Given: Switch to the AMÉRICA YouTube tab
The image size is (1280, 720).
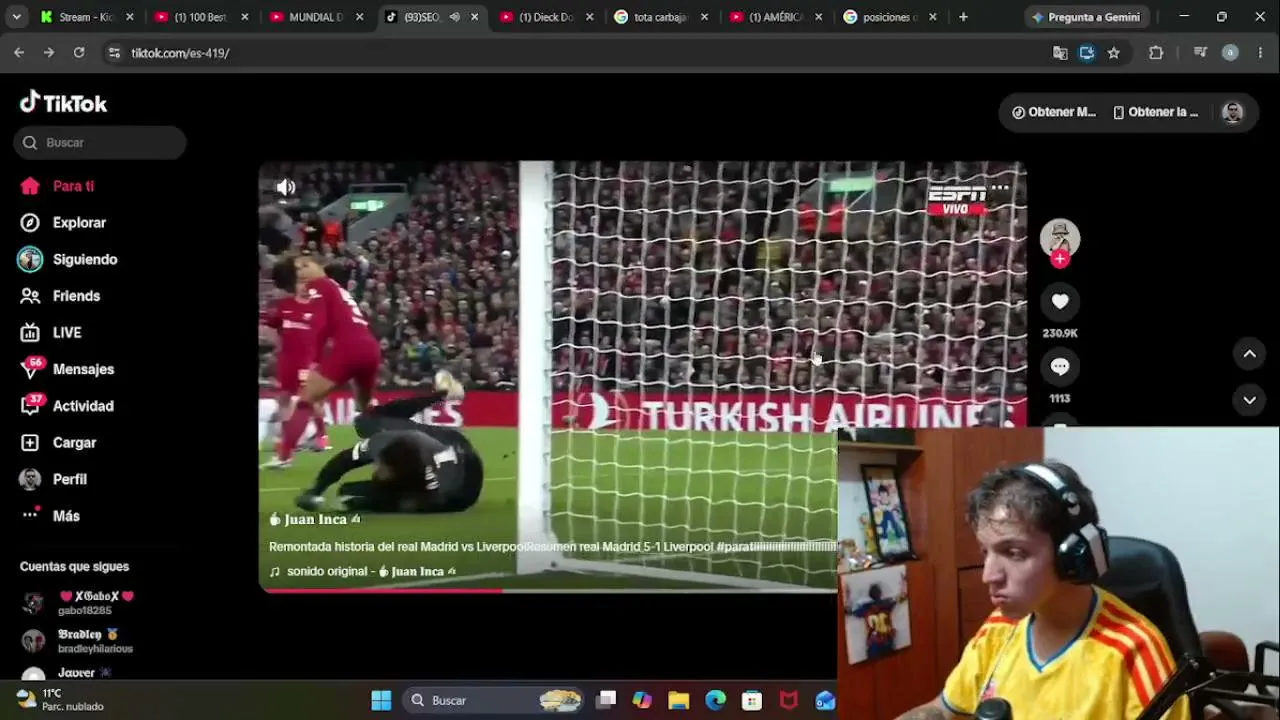Looking at the screenshot, I should [777, 17].
